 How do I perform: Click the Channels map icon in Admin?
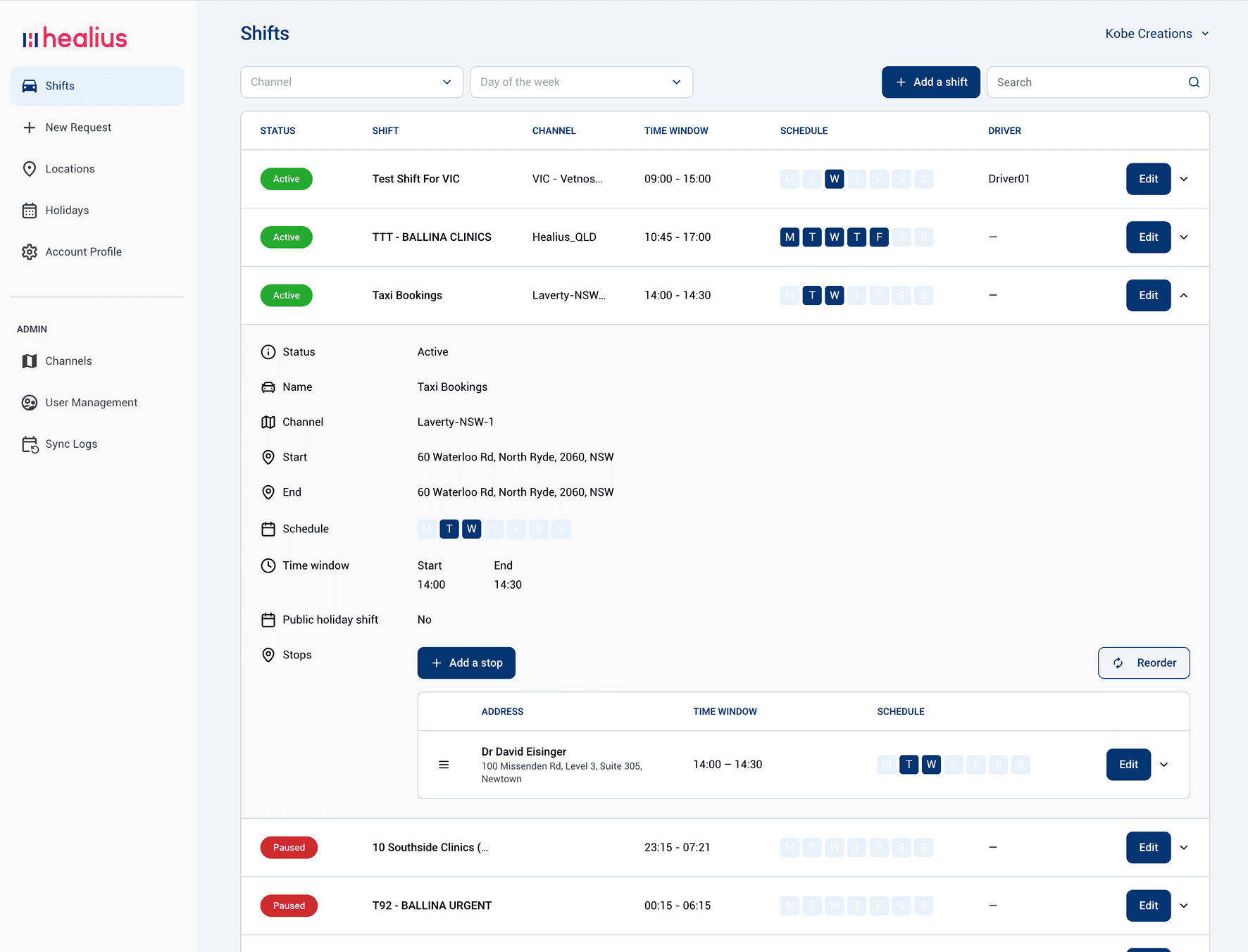pyautogui.click(x=30, y=361)
